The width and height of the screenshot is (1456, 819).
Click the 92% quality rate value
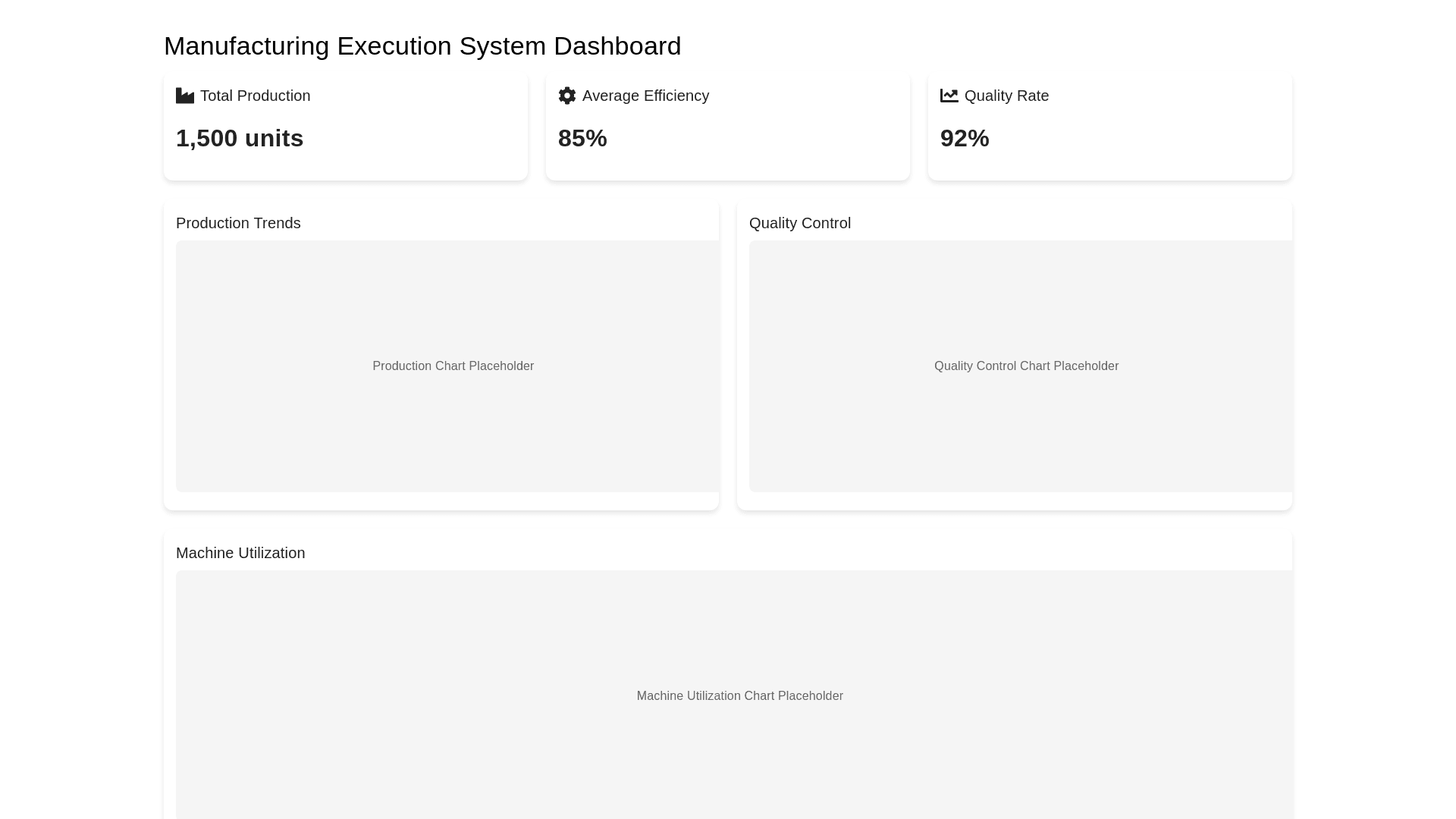click(965, 138)
